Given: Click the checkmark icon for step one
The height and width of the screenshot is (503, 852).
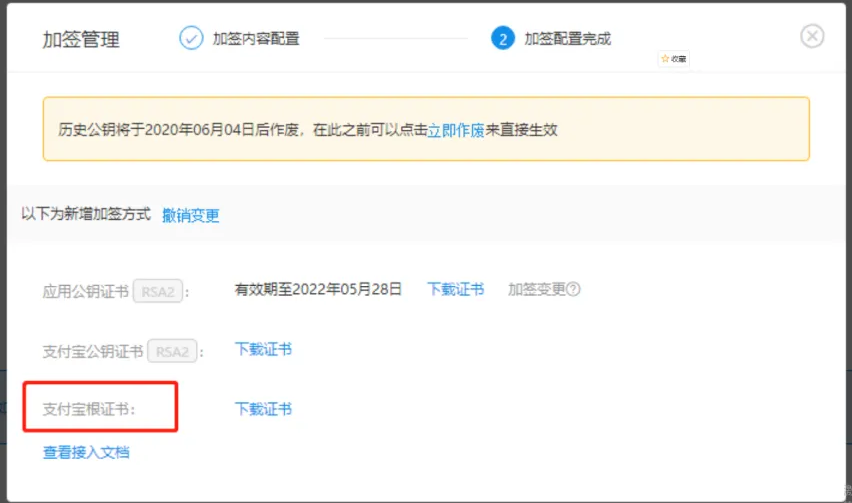Looking at the screenshot, I should (x=190, y=38).
